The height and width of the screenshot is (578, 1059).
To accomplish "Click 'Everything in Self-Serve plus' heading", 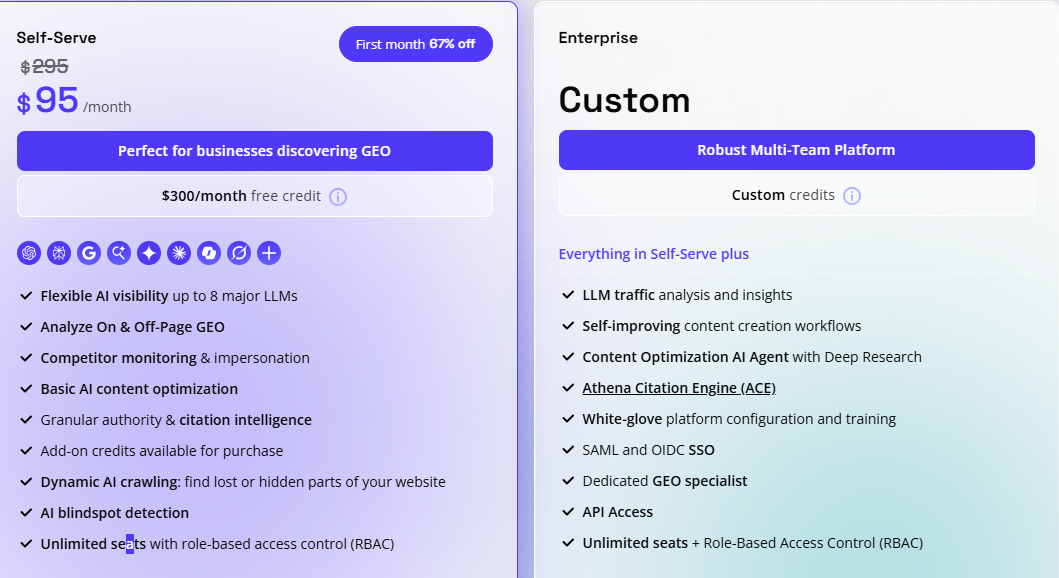I will coord(653,254).
